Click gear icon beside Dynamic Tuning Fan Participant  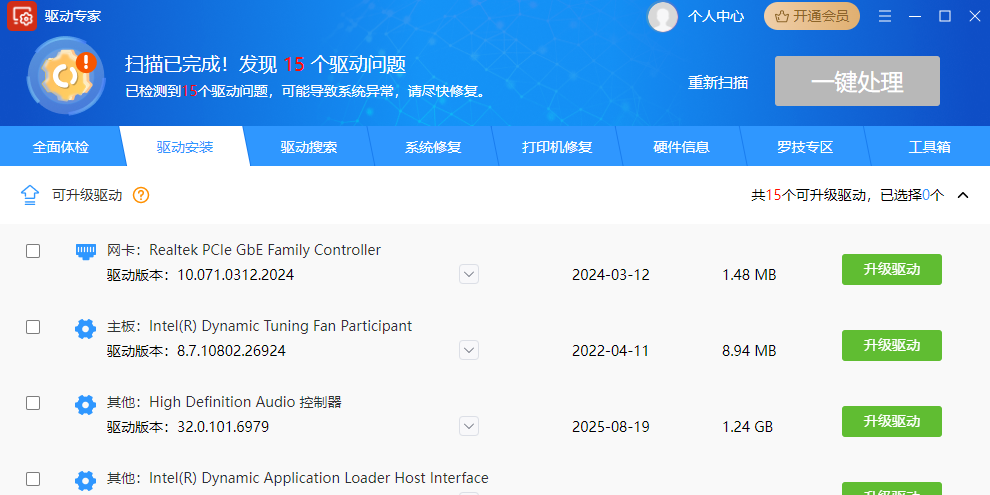pos(85,328)
